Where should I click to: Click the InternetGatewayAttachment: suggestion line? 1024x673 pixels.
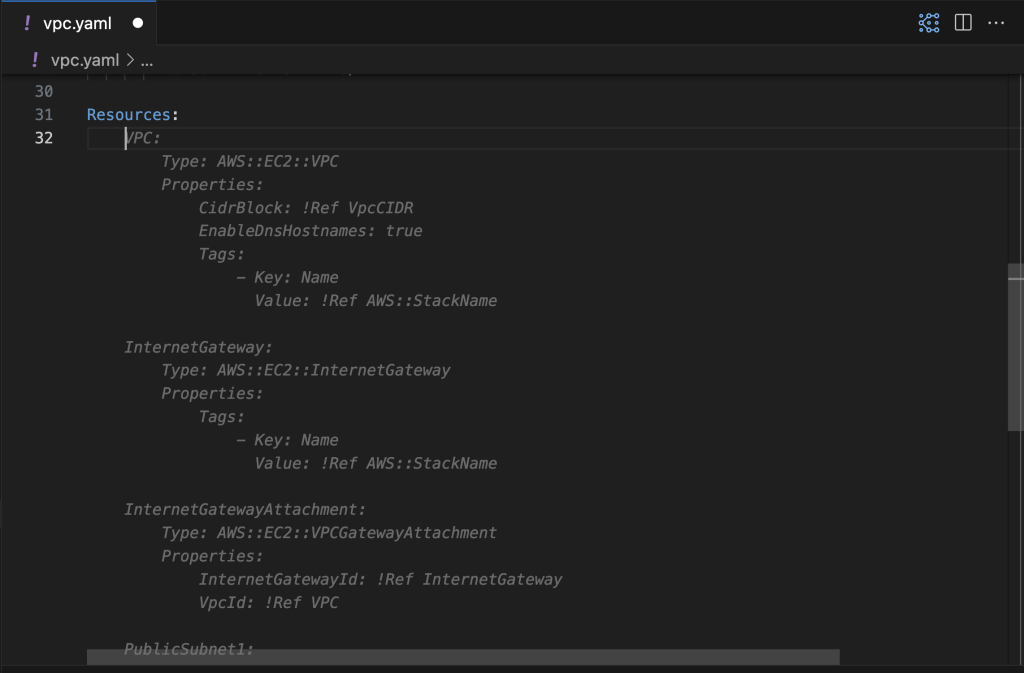[245, 510]
